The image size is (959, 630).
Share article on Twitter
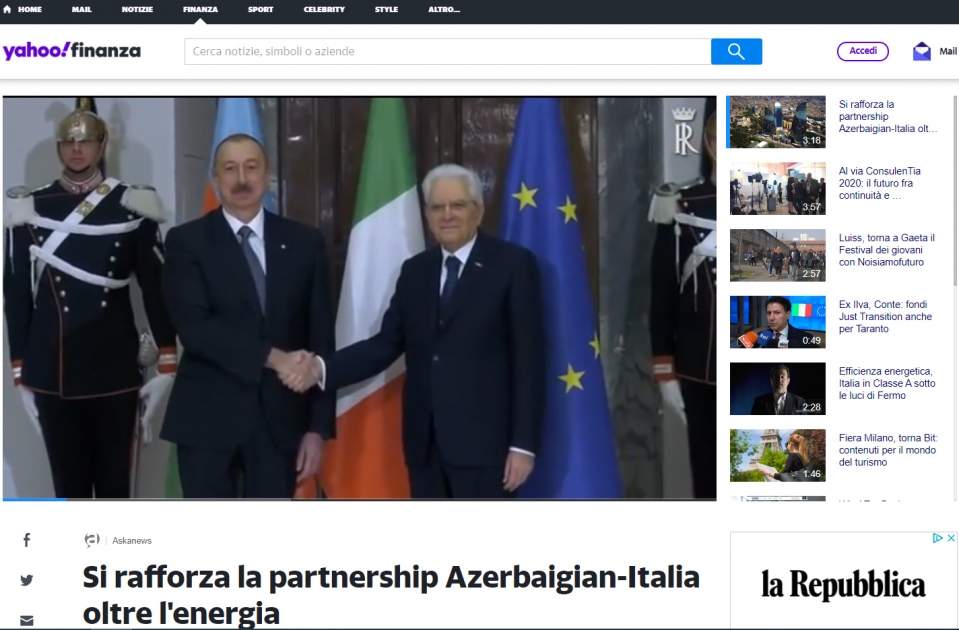[27, 580]
